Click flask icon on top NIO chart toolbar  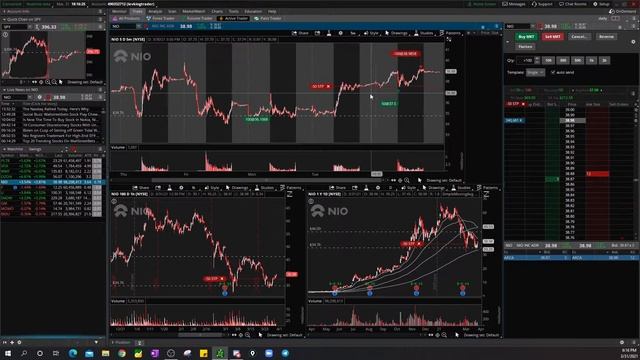[329, 33]
